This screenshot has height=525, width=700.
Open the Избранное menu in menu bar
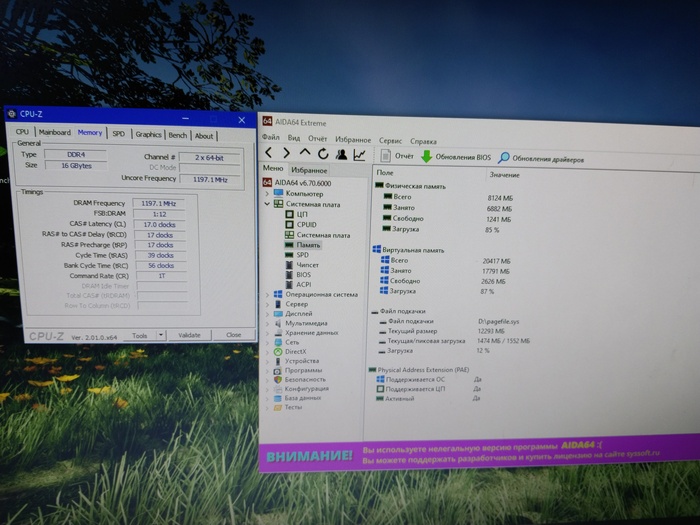coord(353,140)
